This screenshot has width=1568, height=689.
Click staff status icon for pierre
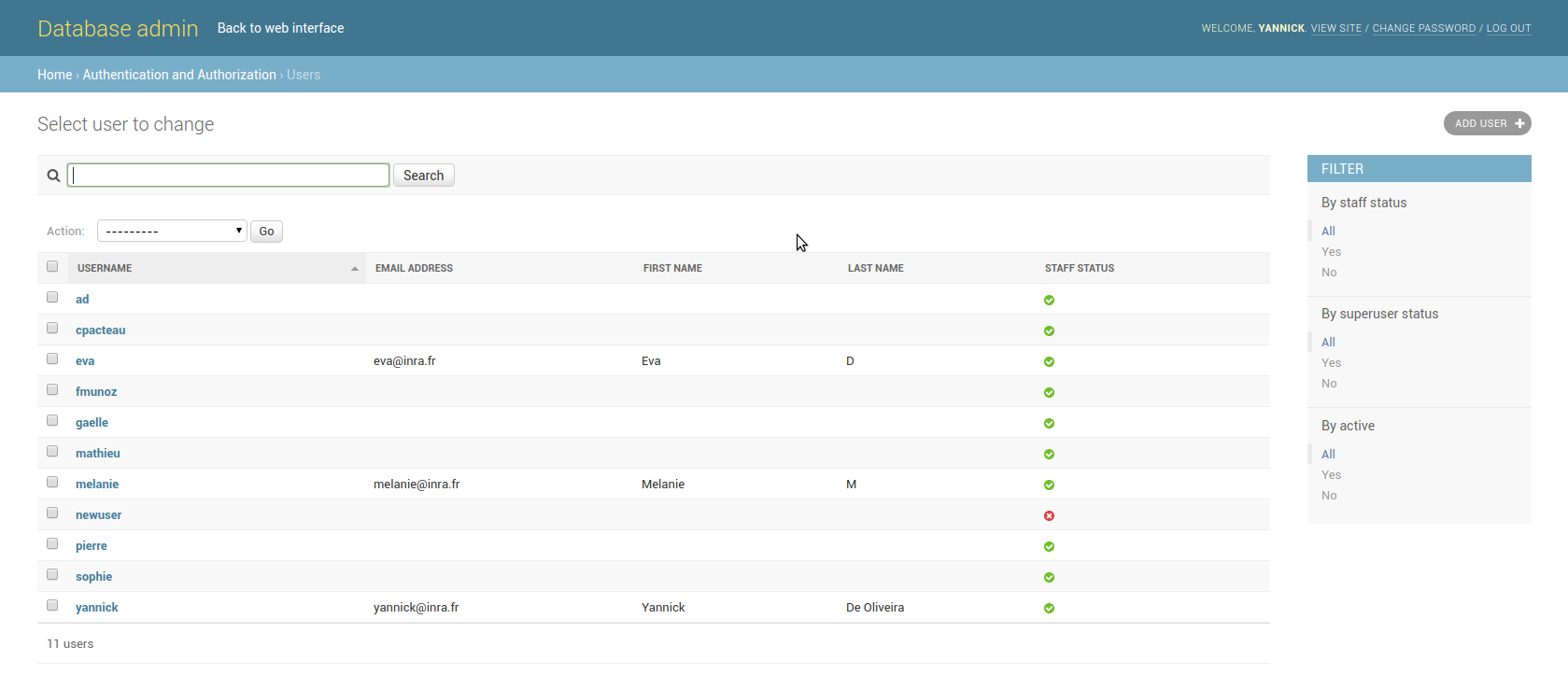tap(1049, 546)
